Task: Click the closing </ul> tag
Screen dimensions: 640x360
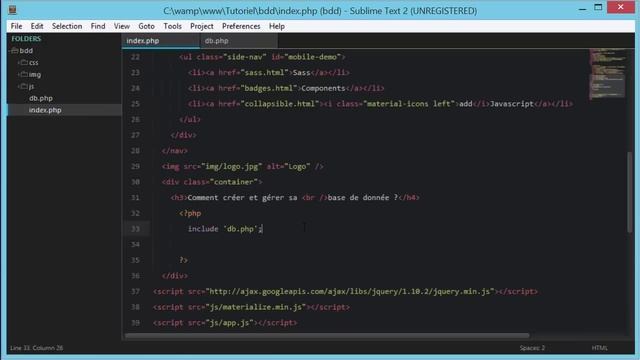Action: (190, 120)
